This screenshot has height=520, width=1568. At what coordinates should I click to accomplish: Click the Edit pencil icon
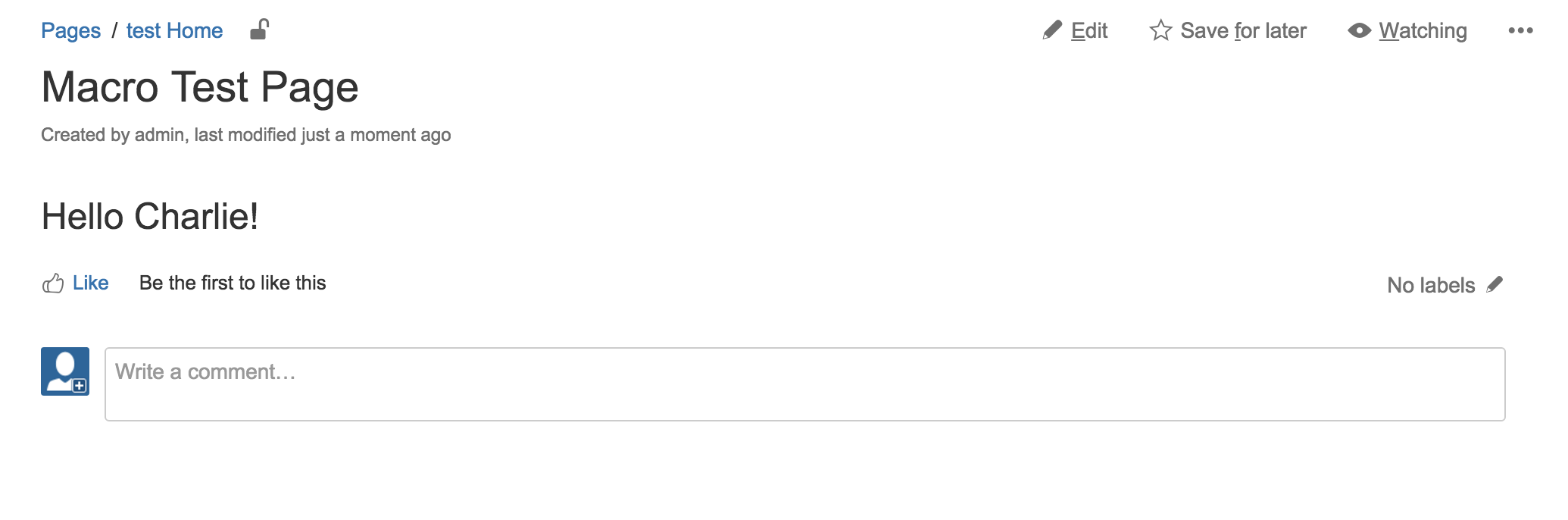(x=1052, y=30)
